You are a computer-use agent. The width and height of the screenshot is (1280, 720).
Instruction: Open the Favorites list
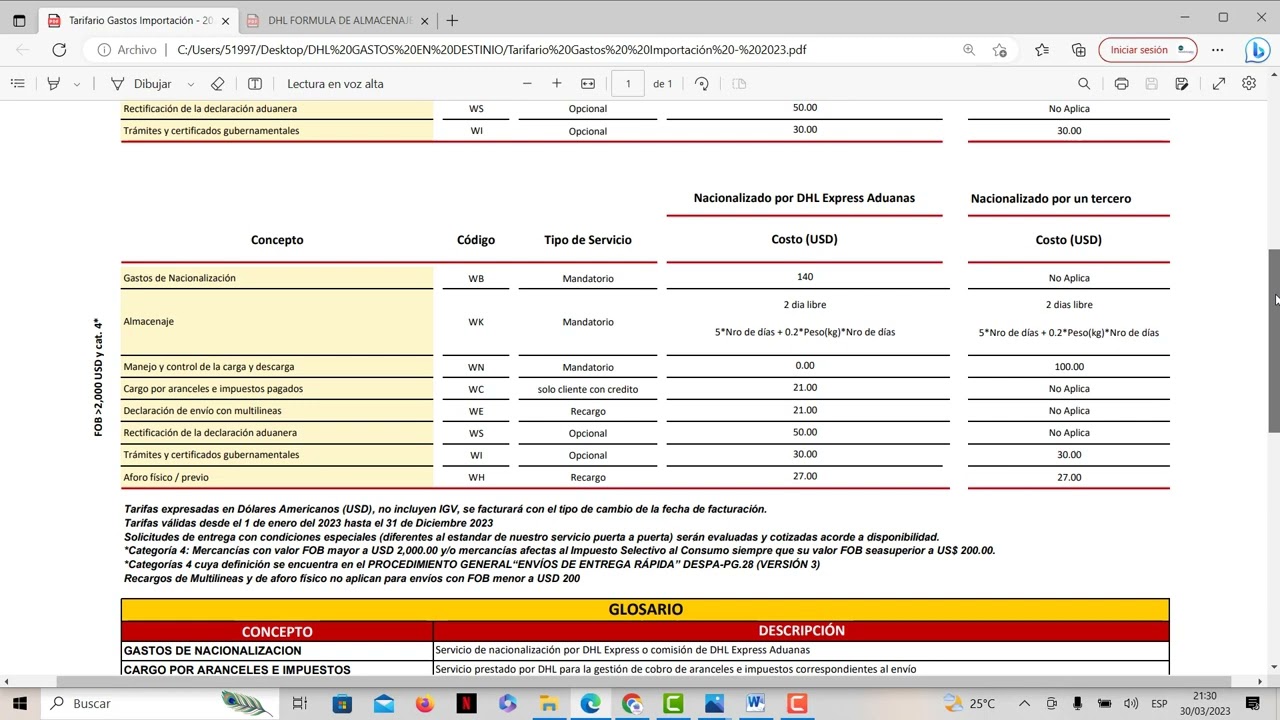(x=1042, y=50)
